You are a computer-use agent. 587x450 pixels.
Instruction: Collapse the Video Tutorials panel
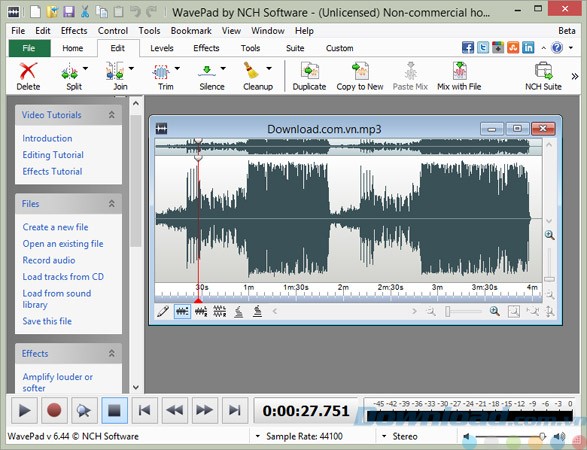[x=112, y=115]
